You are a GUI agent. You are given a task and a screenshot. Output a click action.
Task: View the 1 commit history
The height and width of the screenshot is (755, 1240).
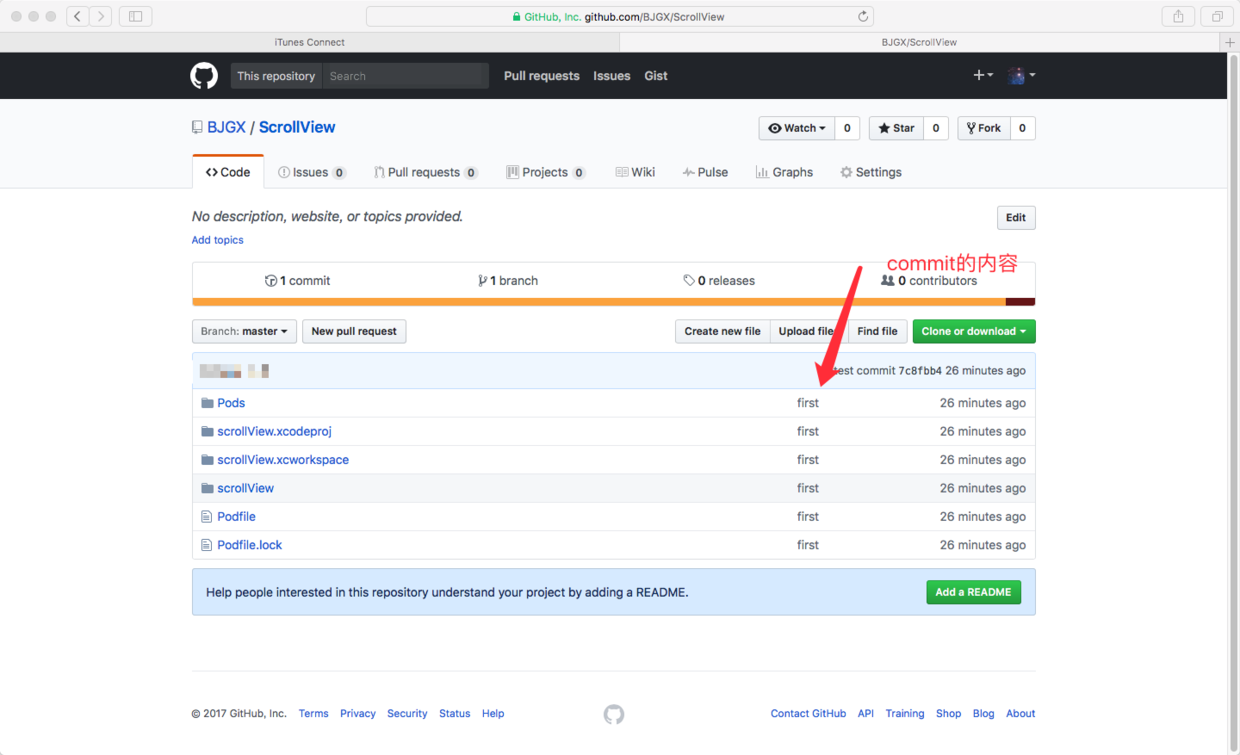[x=297, y=281]
